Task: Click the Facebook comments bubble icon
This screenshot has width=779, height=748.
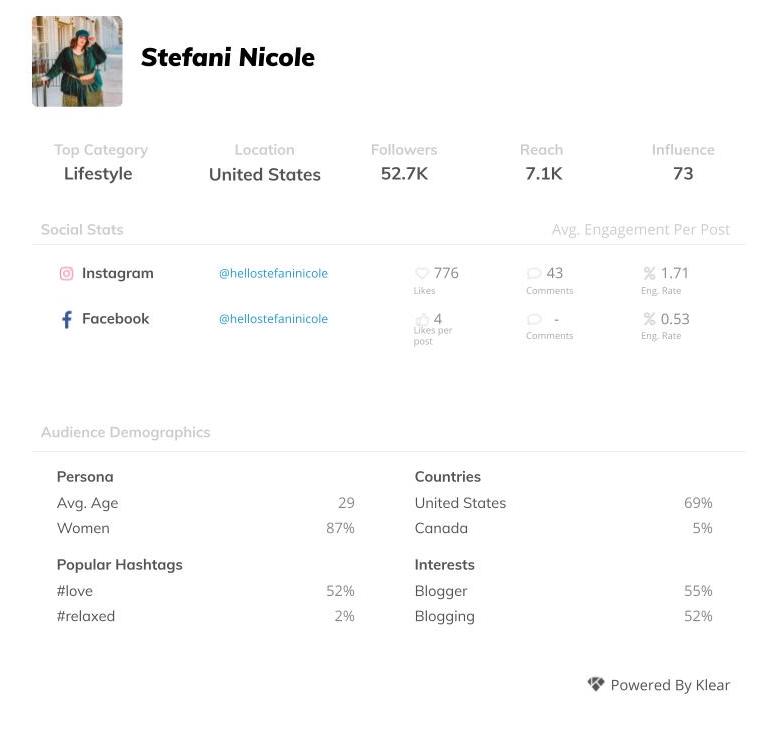Action: pyautogui.click(x=534, y=319)
